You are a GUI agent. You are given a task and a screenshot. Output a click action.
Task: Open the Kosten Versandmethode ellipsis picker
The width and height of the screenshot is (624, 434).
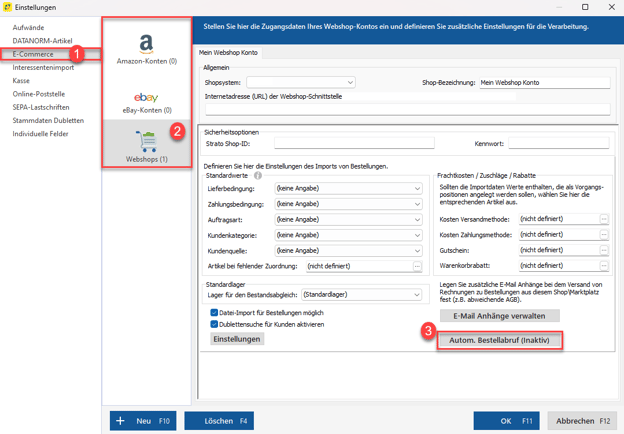tap(604, 218)
